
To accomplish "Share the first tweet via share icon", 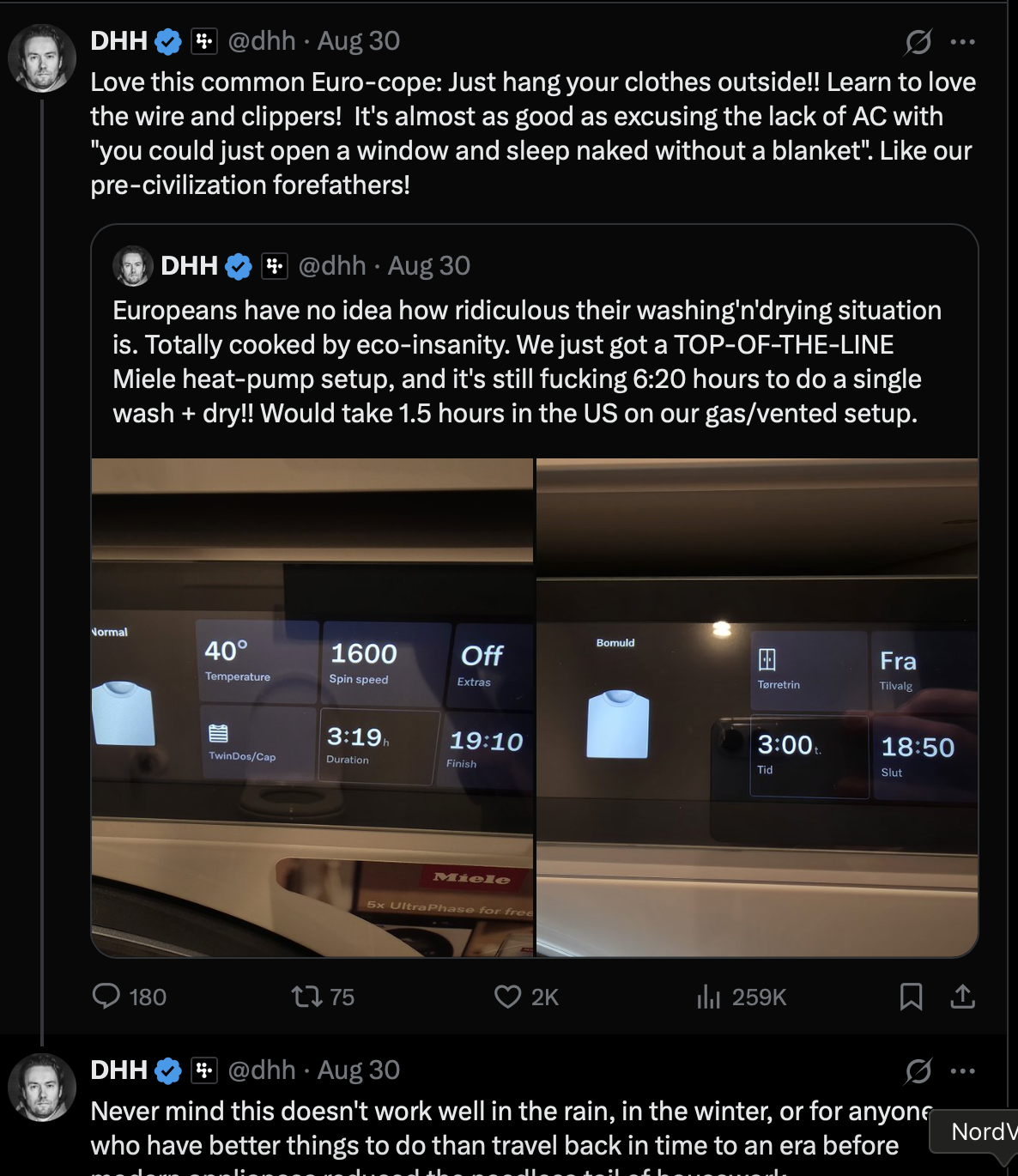I will 962,996.
